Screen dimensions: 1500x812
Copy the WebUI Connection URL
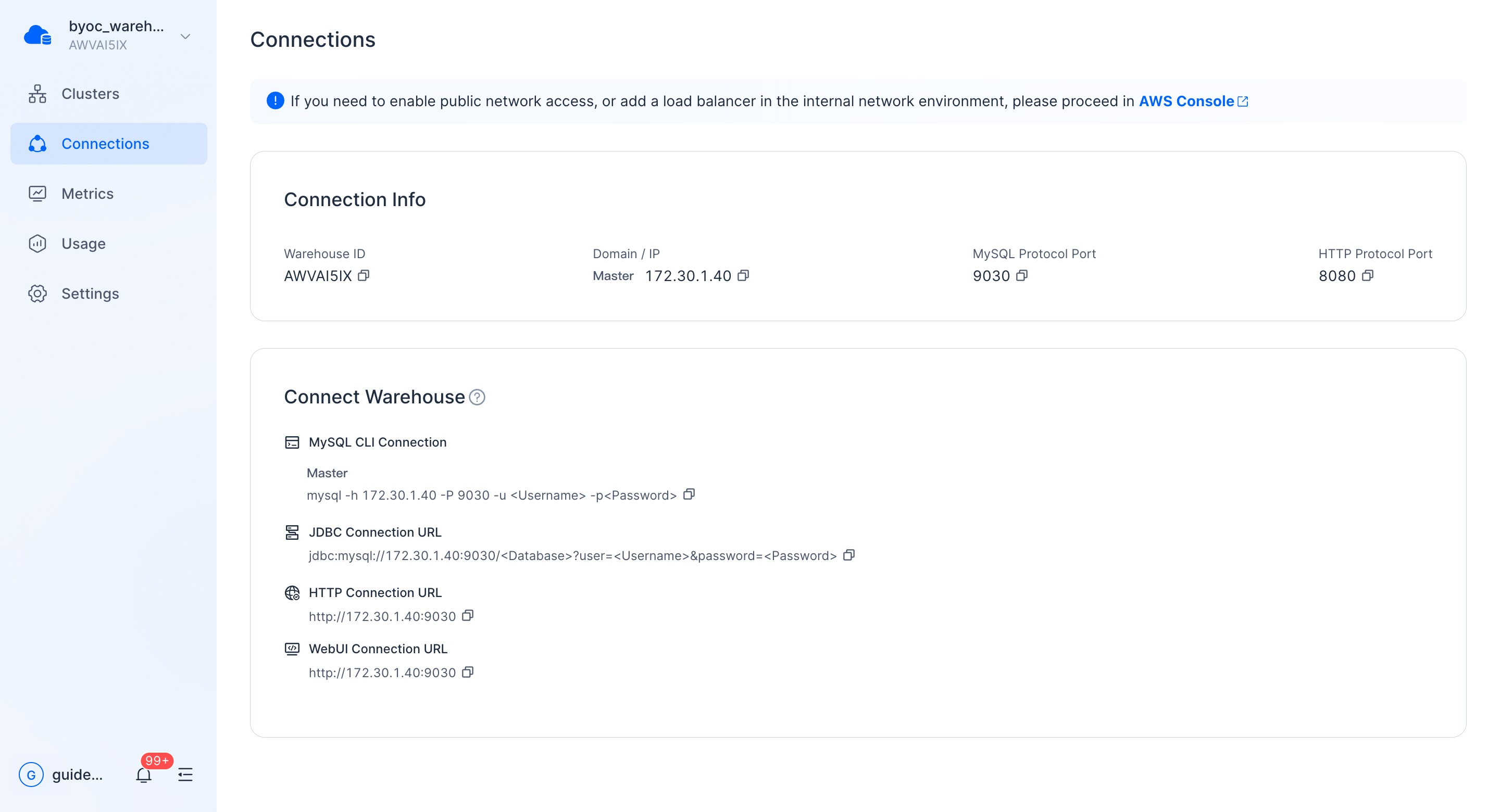468,671
